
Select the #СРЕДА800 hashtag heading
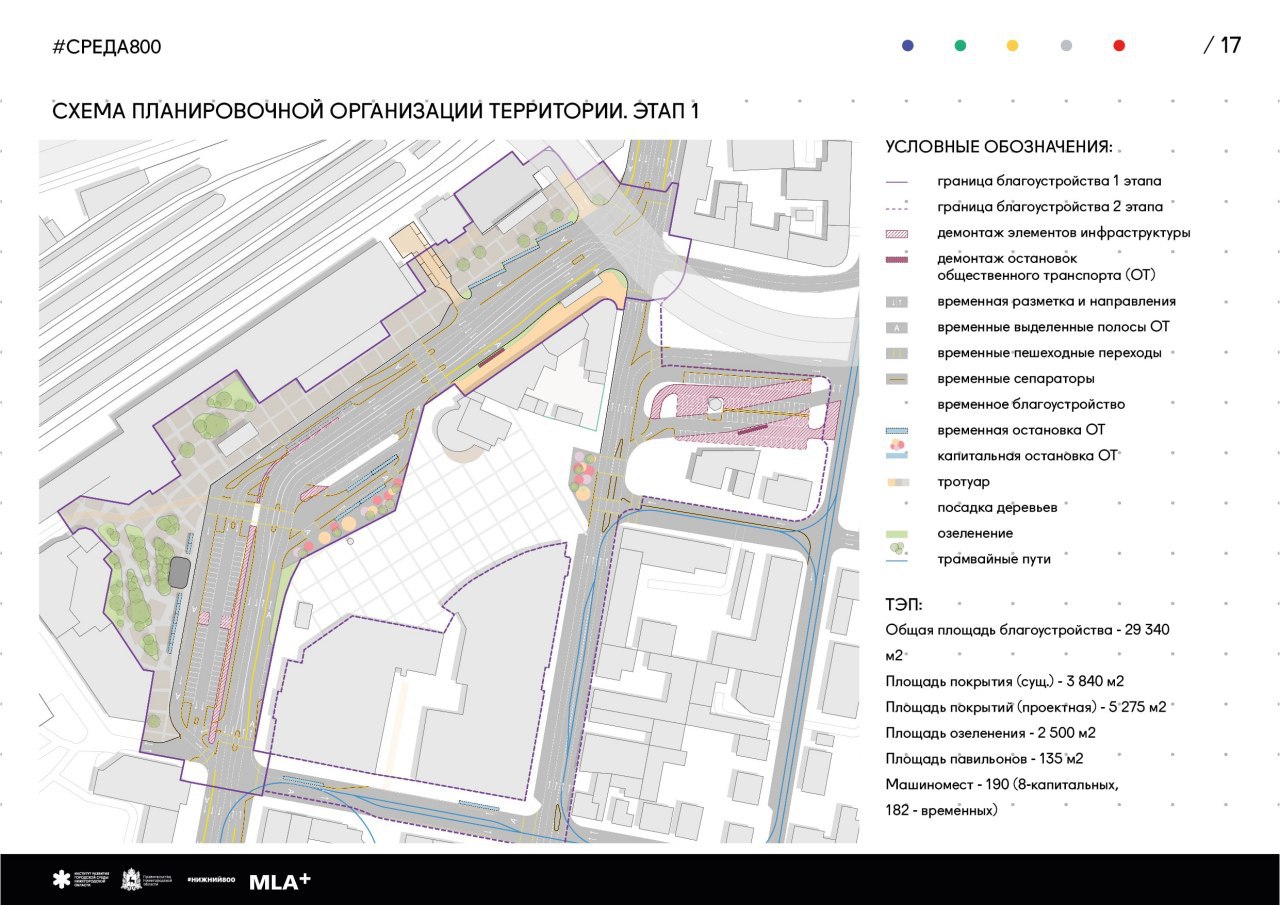click(107, 47)
